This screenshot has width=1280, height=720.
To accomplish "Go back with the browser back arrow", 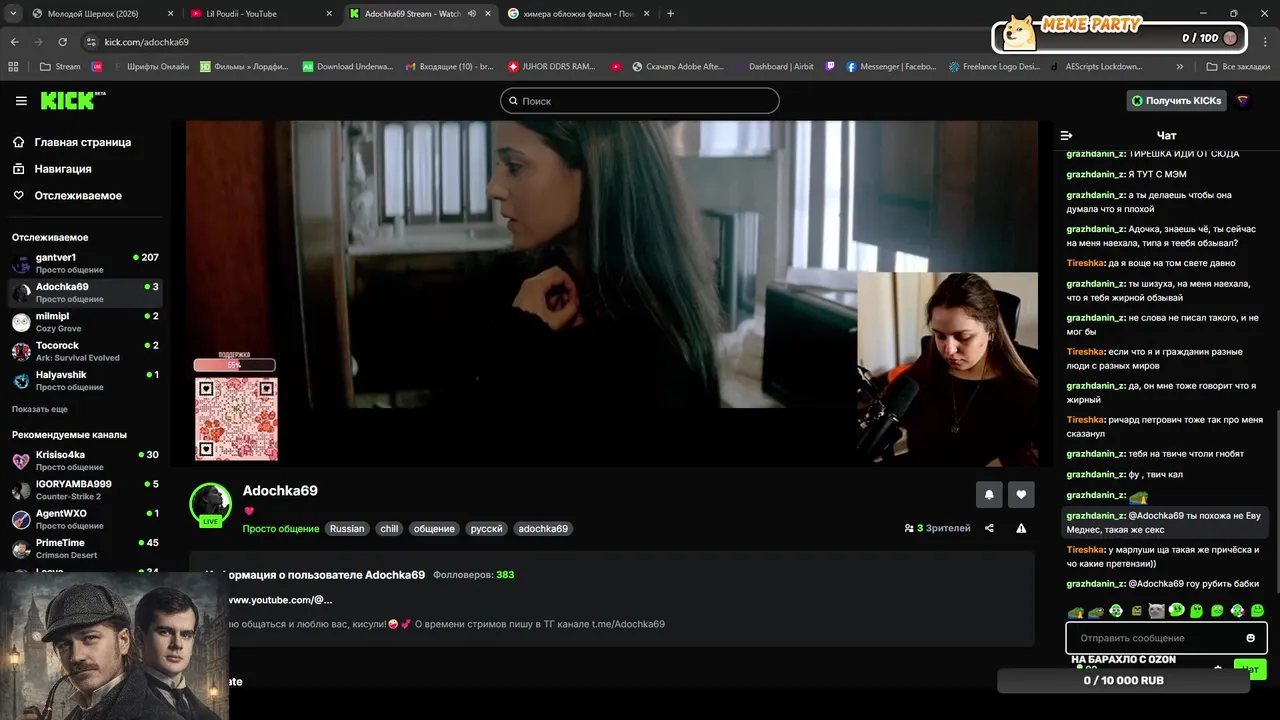I will (14, 42).
